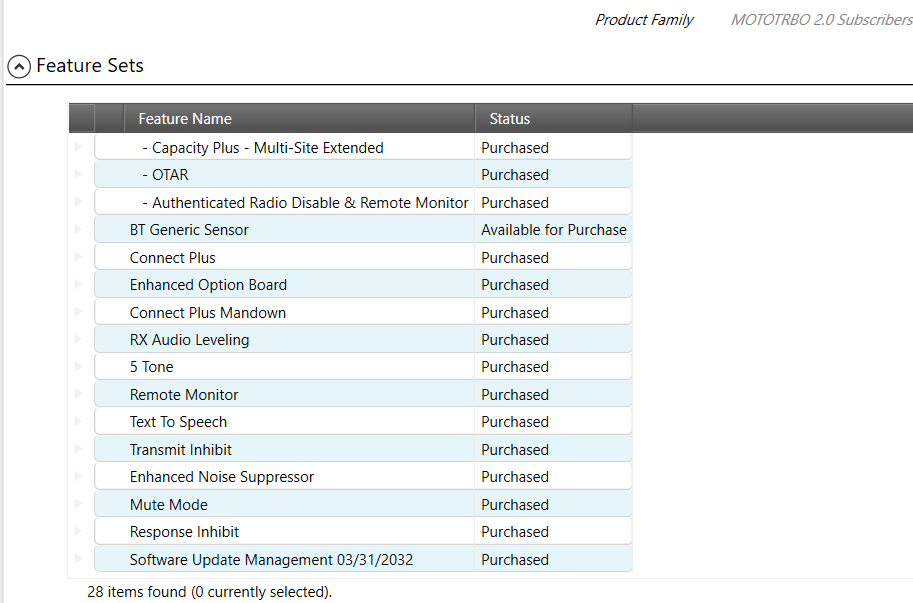Click row arrow beside Software Update Management
This screenshot has height=603, width=913.
click(x=80, y=559)
